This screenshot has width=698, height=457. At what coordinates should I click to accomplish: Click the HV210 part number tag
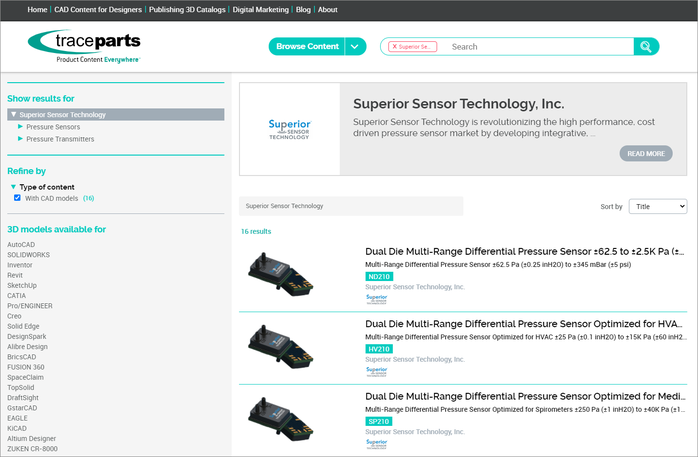pos(379,349)
